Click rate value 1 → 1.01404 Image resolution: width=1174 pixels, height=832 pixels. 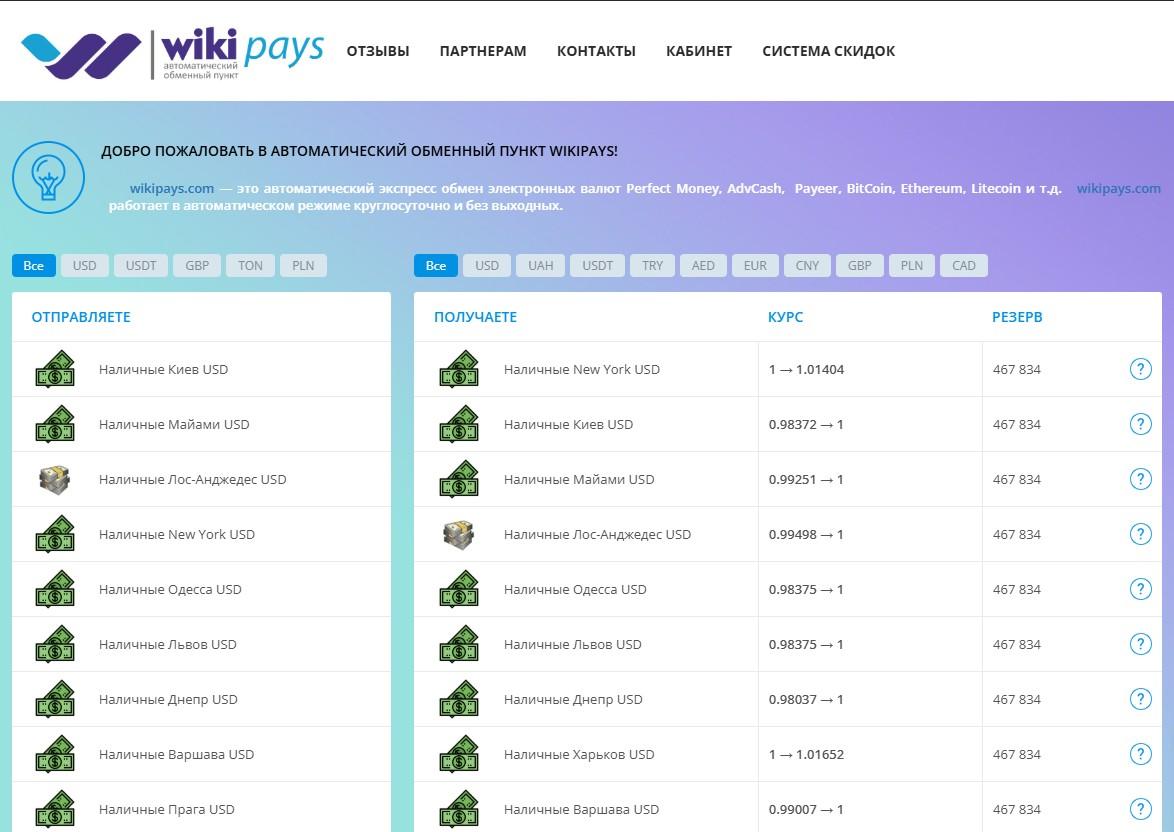point(806,369)
